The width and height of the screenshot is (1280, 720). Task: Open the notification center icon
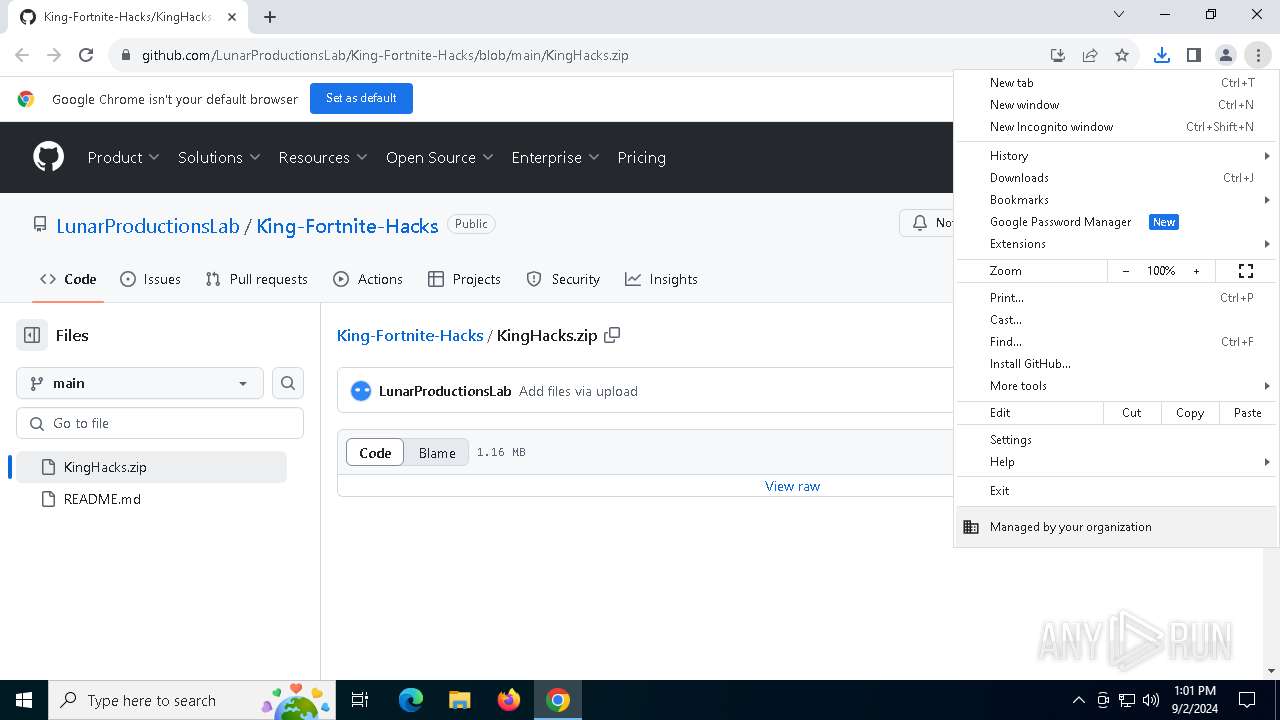point(1247,700)
